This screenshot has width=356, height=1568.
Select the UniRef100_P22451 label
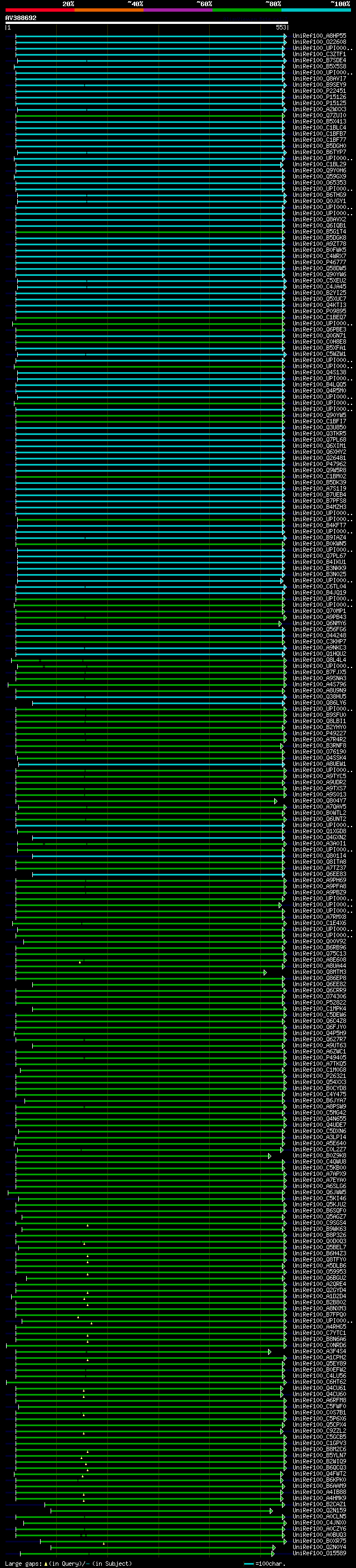(319, 91)
